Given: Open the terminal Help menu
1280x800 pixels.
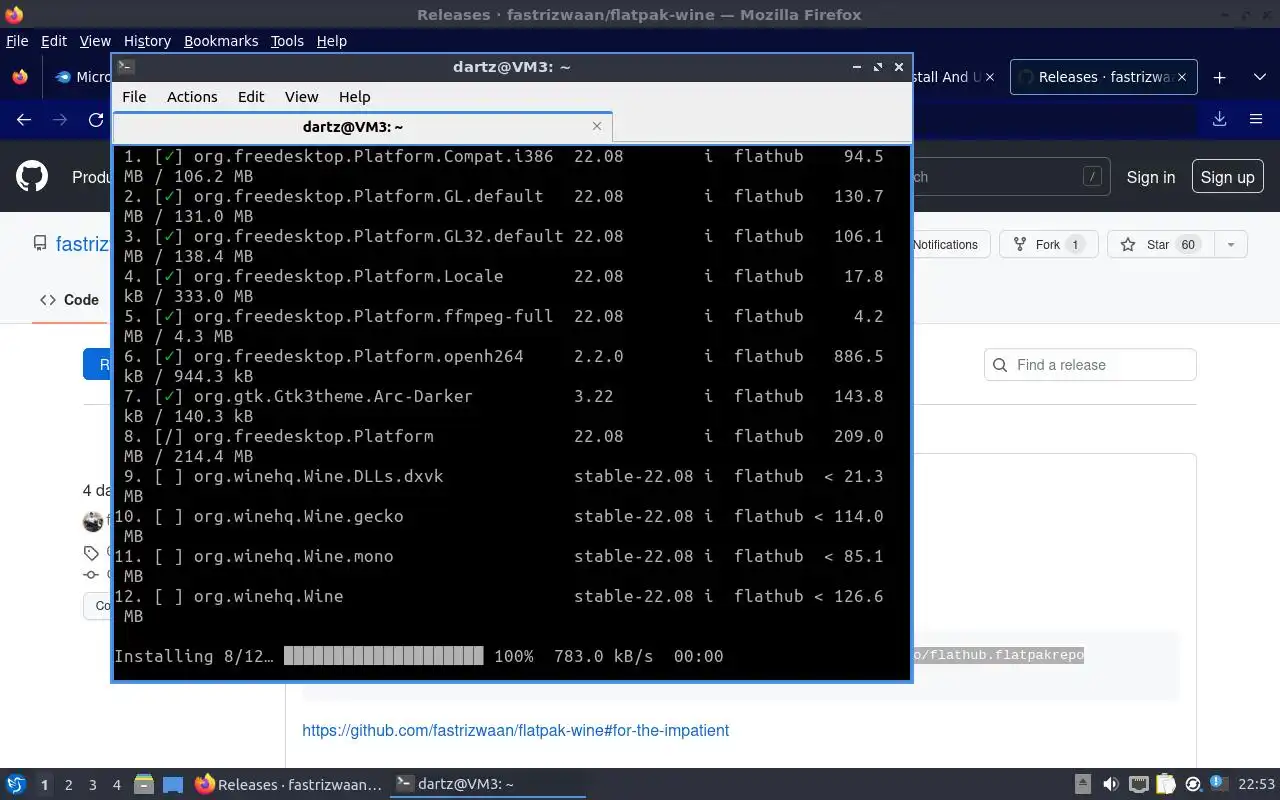Looking at the screenshot, I should 354,97.
